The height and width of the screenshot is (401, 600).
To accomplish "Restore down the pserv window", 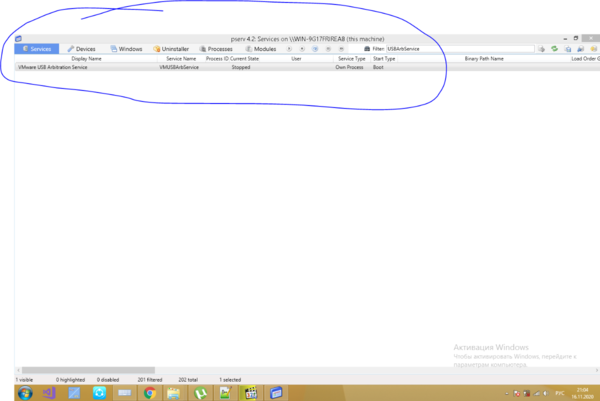I will click(576, 38).
